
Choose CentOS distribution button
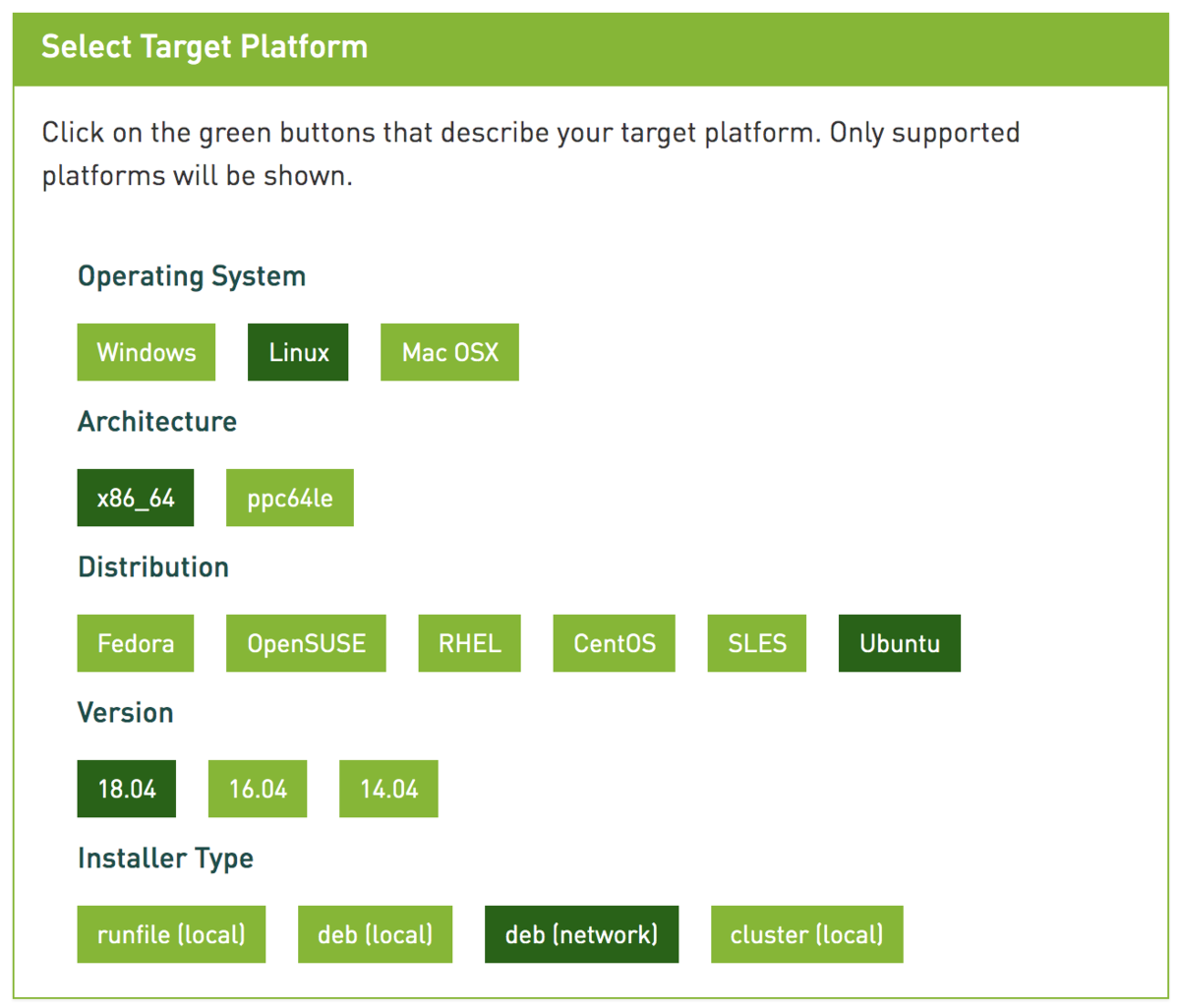click(614, 643)
